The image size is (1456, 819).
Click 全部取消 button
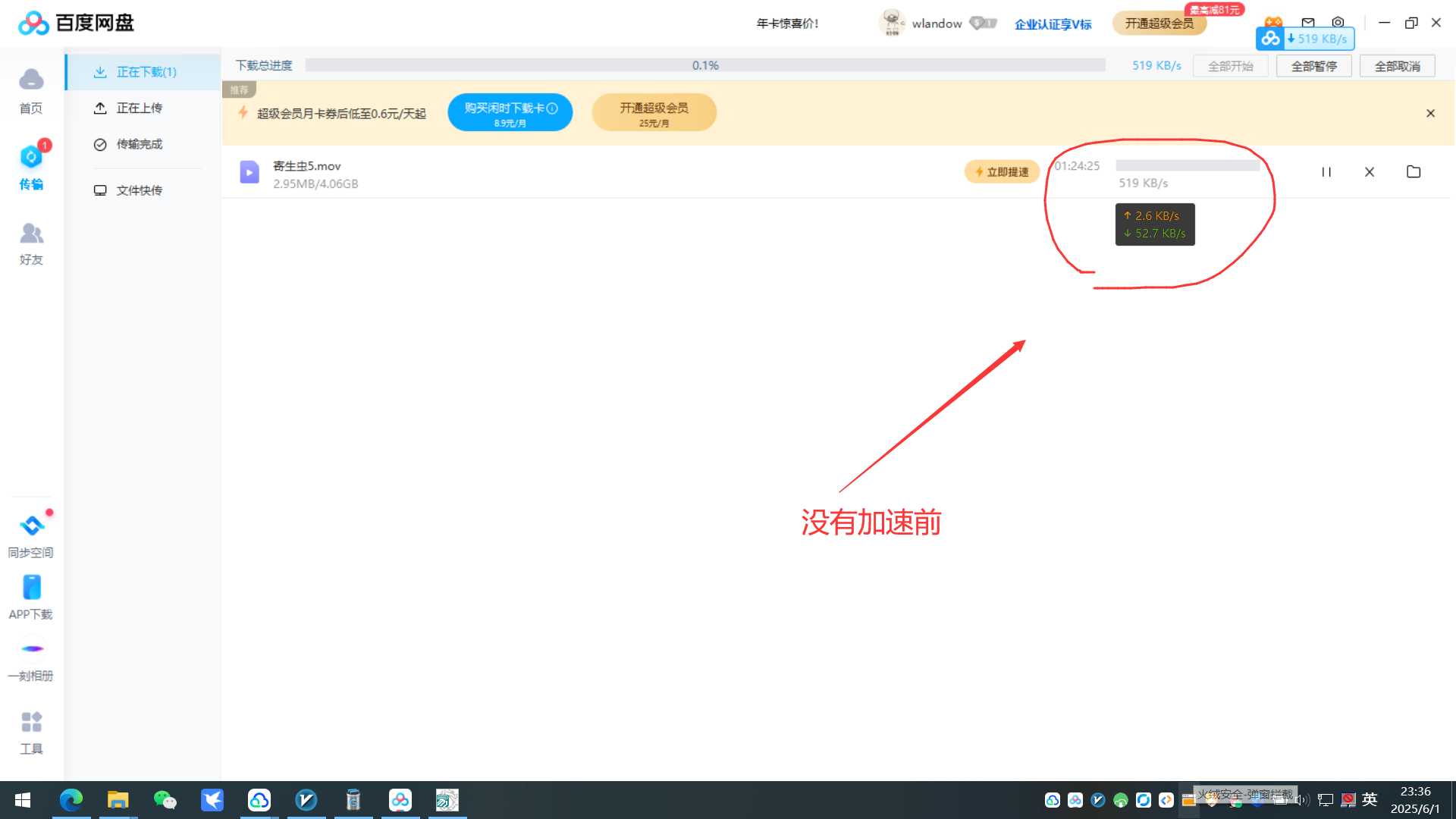click(x=1398, y=66)
